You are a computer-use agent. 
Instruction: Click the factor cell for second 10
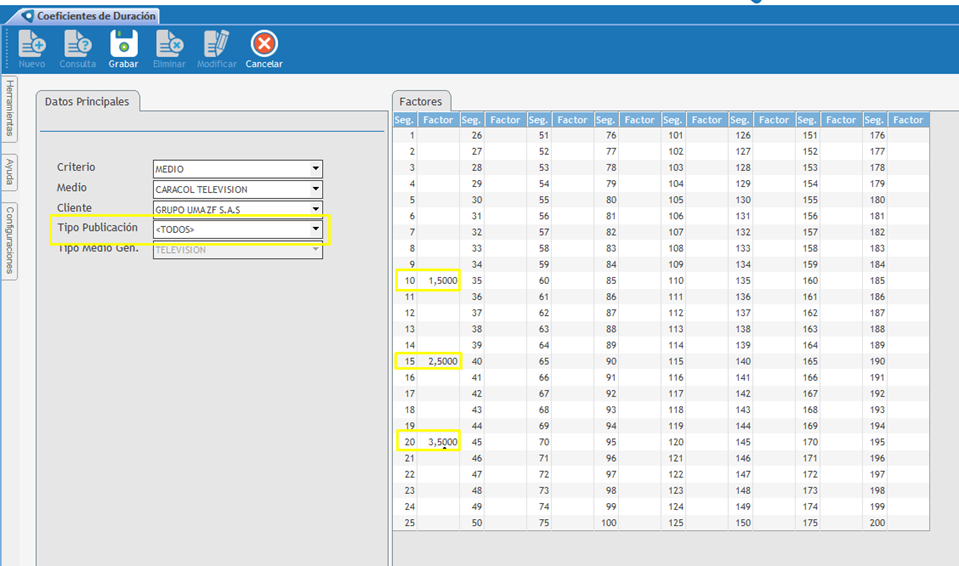click(x=439, y=281)
